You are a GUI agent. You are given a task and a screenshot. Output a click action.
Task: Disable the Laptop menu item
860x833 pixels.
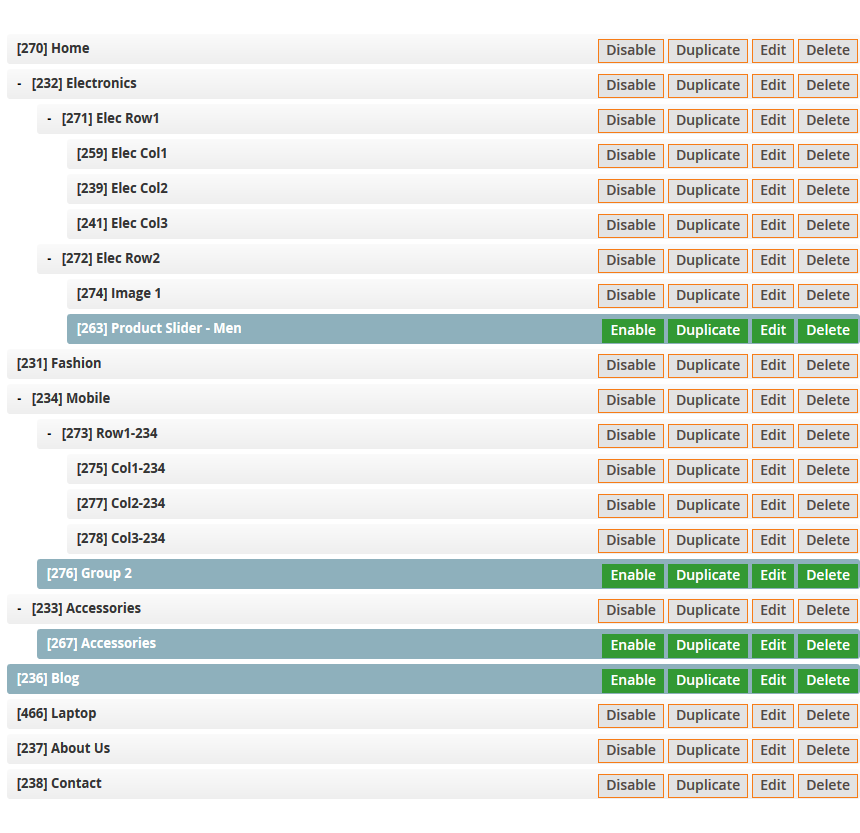pos(630,715)
